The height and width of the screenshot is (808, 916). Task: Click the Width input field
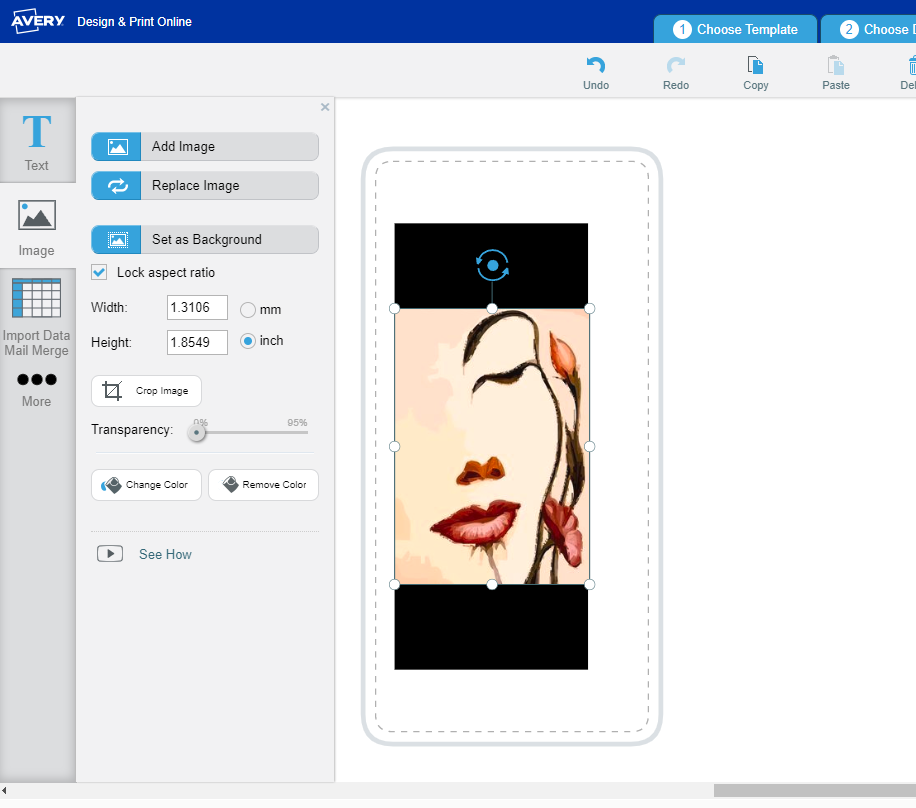(197, 308)
